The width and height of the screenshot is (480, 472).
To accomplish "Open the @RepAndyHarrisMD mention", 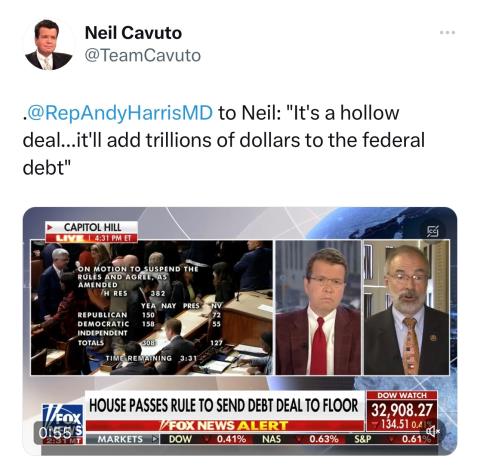I will tap(118, 113).
